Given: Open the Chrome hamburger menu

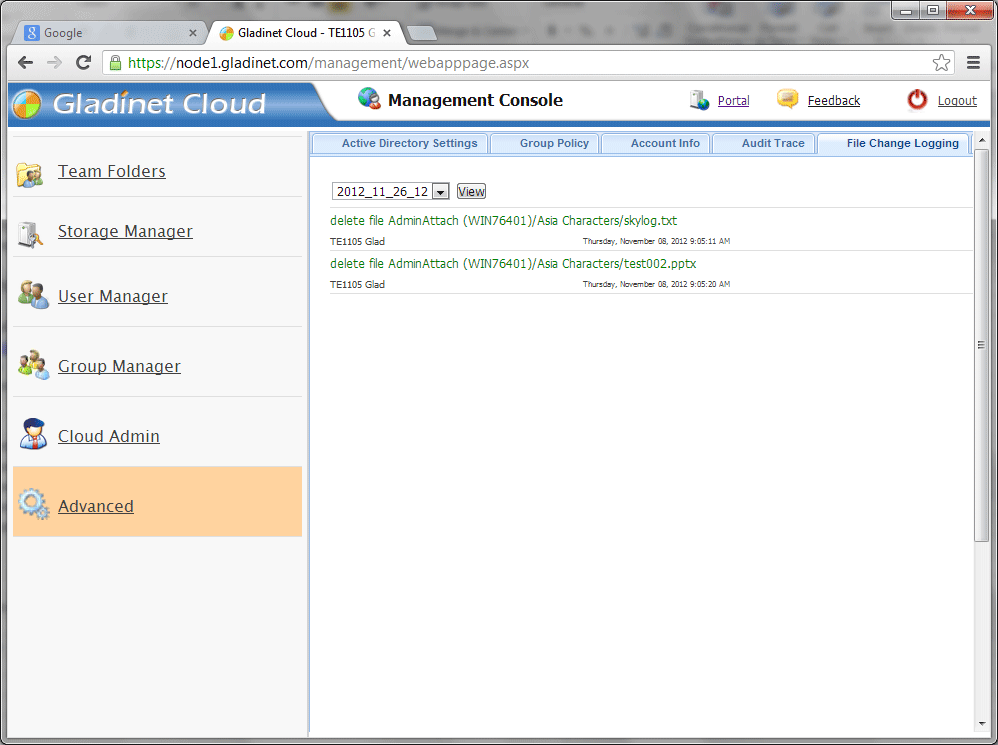Looking at the screenshot, I should pyautogui.click(x=973, y=63).
